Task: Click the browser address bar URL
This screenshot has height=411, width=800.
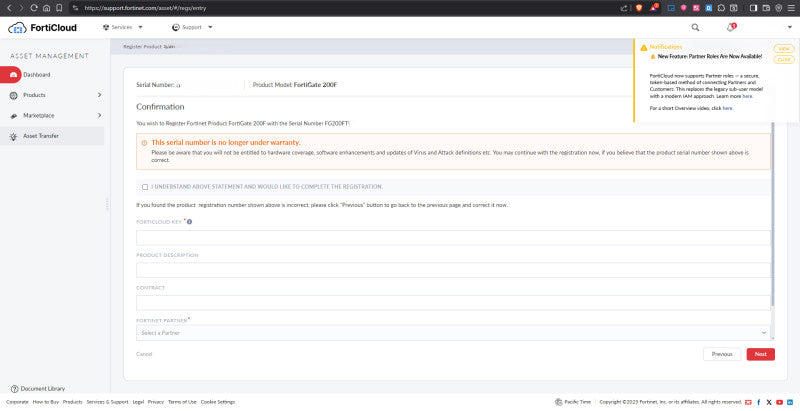Action: point(145,8)
